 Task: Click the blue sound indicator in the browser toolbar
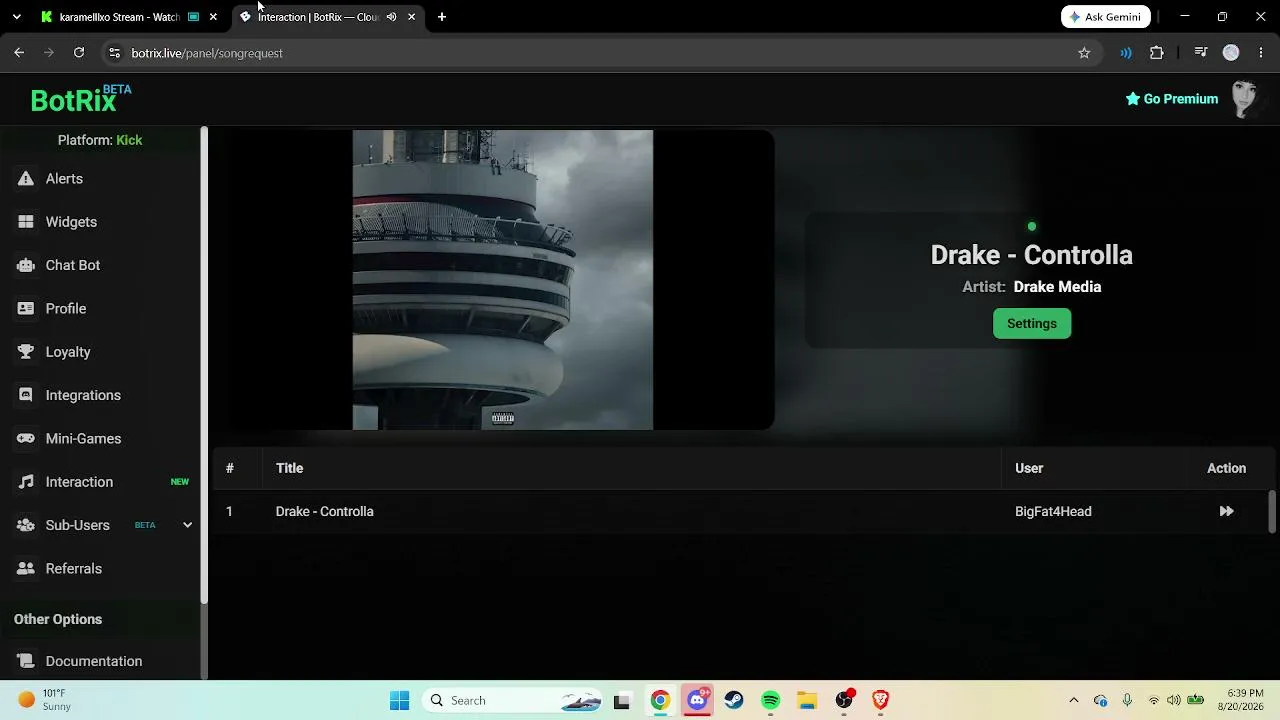pyautogui.click(x=1126, y=53)
